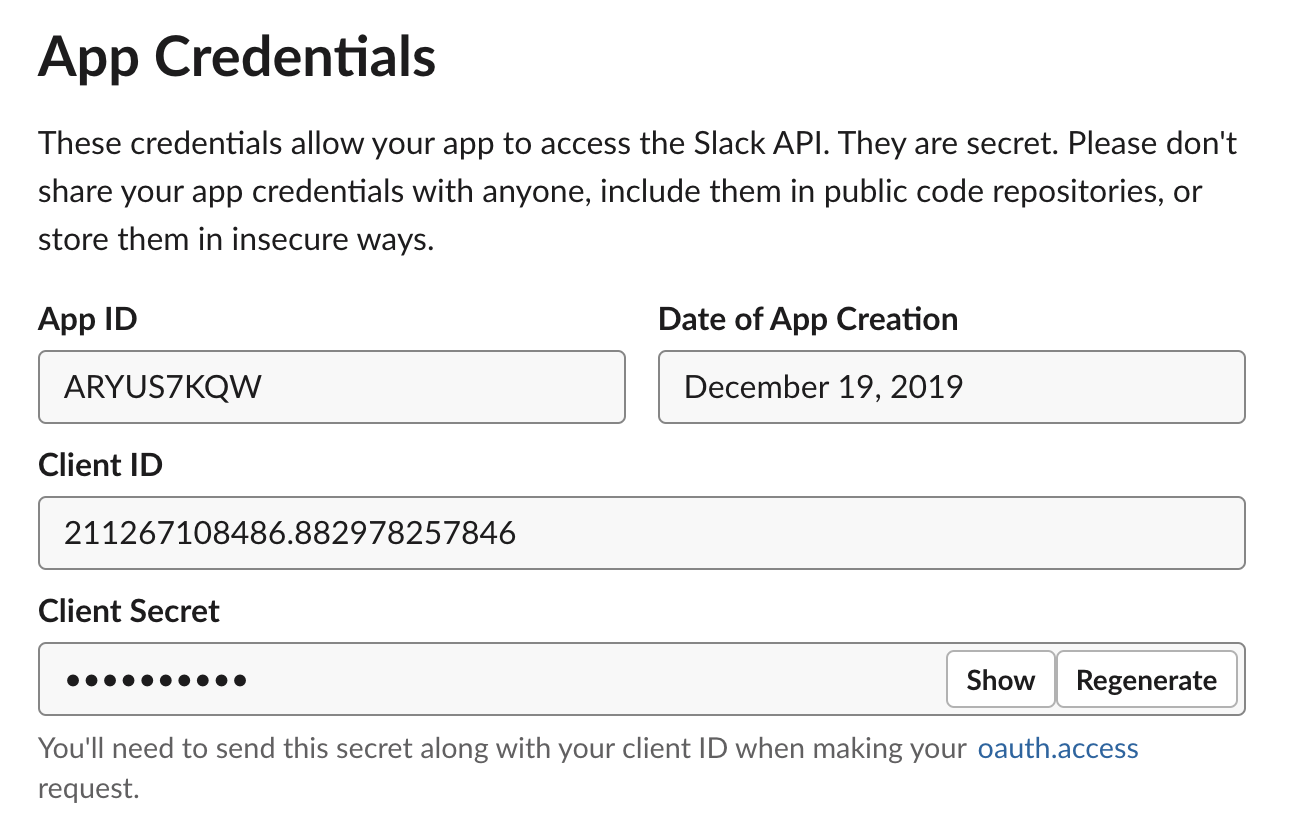Open the oauth.access documentation link
This screenshot has width=1292, height=826.
(1058, 748)
